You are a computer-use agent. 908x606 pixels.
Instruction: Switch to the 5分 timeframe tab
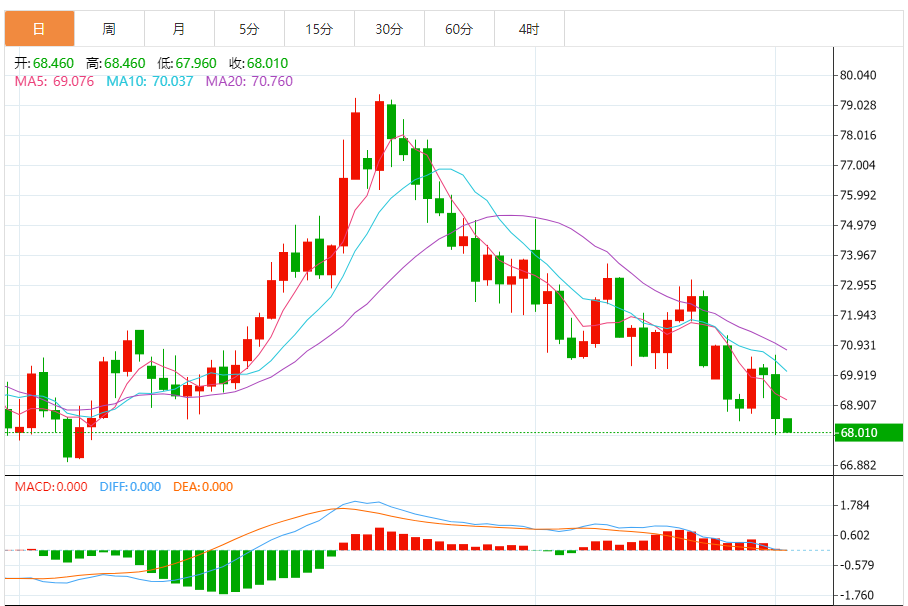(x=249, y=29)
